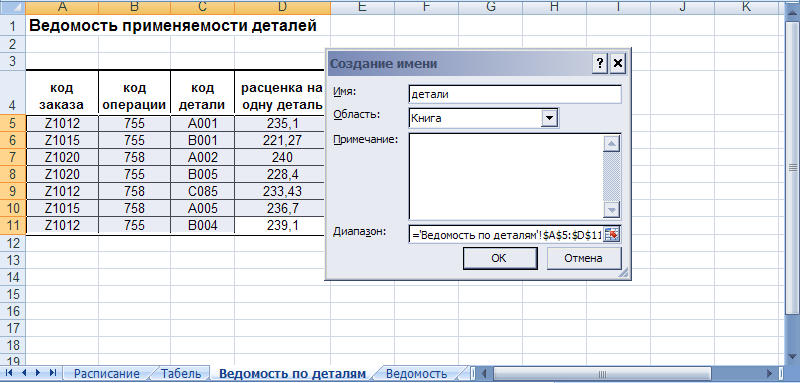Click cell with part code B004
Screen dimensions: 800x383
[203, 225]
